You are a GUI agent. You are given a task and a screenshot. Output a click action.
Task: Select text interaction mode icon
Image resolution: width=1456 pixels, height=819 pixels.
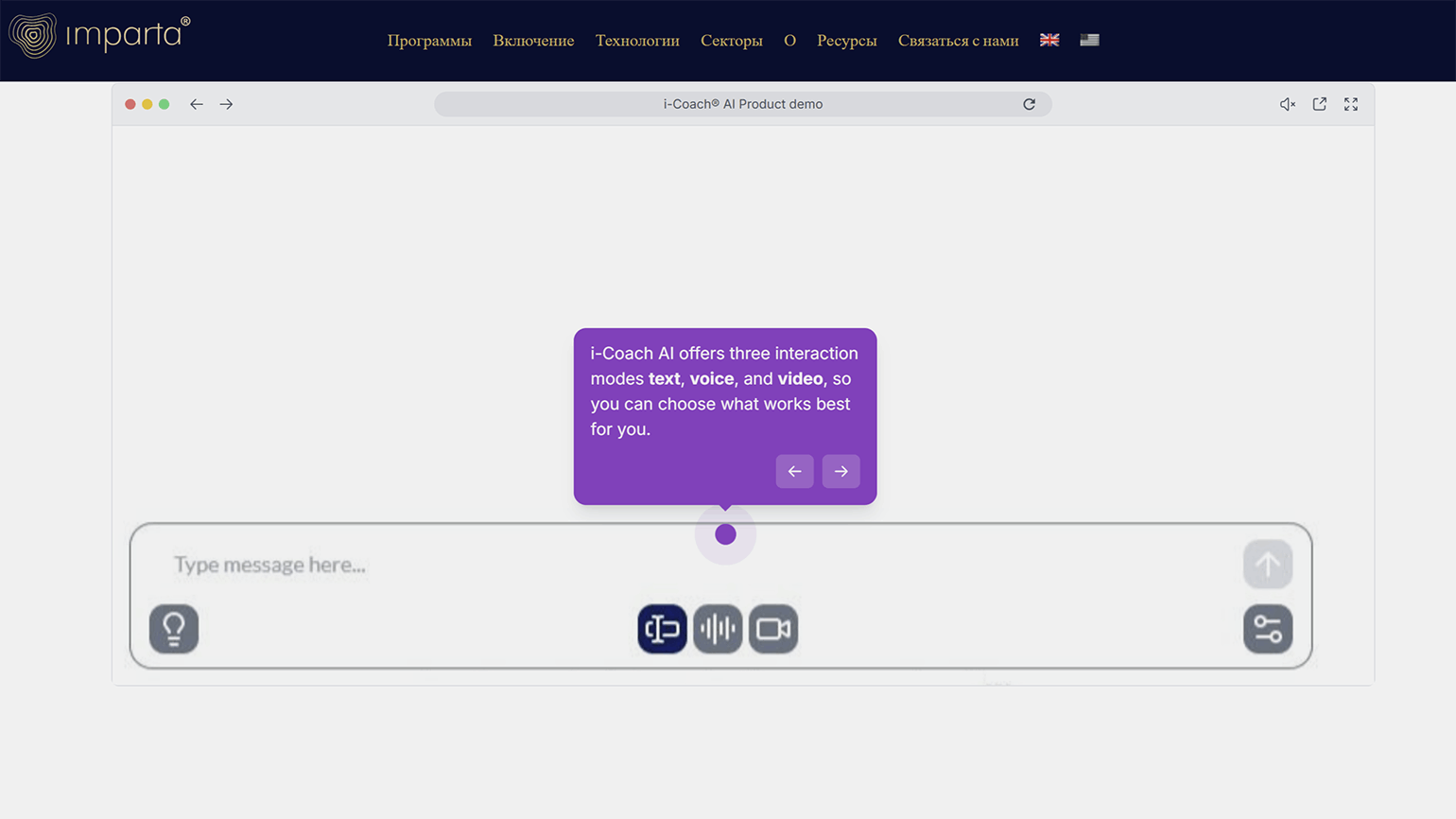662,629
